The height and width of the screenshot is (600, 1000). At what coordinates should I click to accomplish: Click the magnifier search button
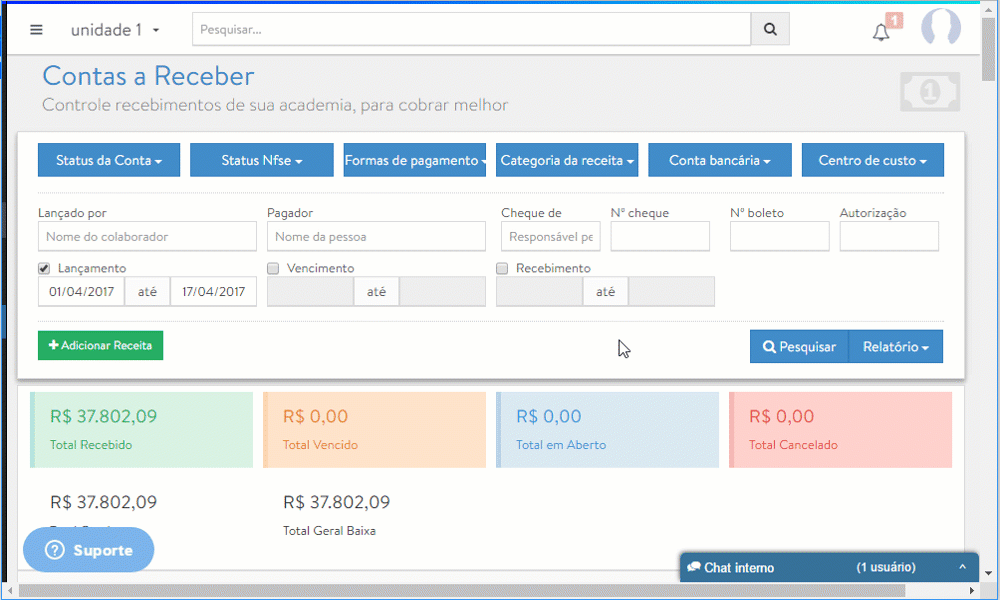770,30
